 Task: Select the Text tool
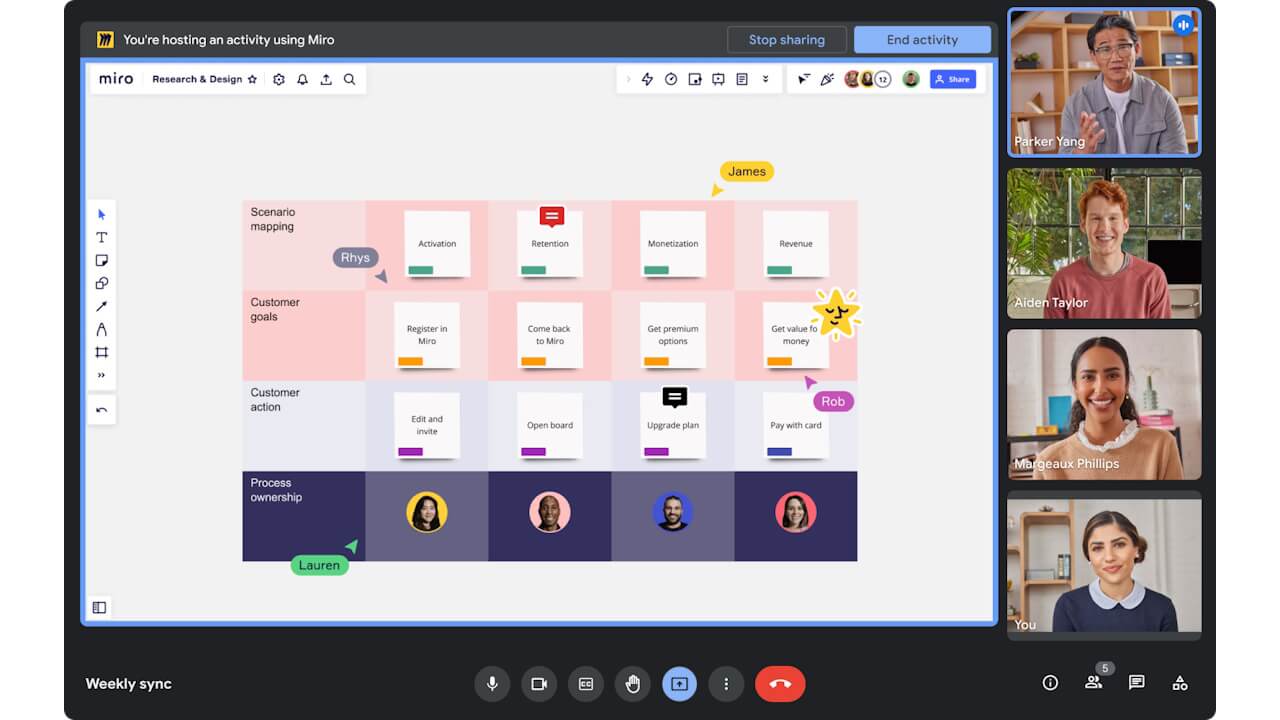tap(101, 237)
